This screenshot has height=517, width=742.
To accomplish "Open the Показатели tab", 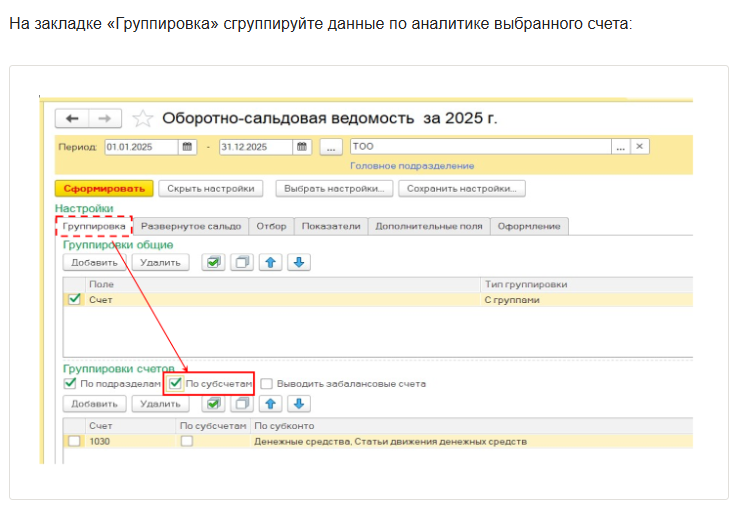I will (331, 226).
